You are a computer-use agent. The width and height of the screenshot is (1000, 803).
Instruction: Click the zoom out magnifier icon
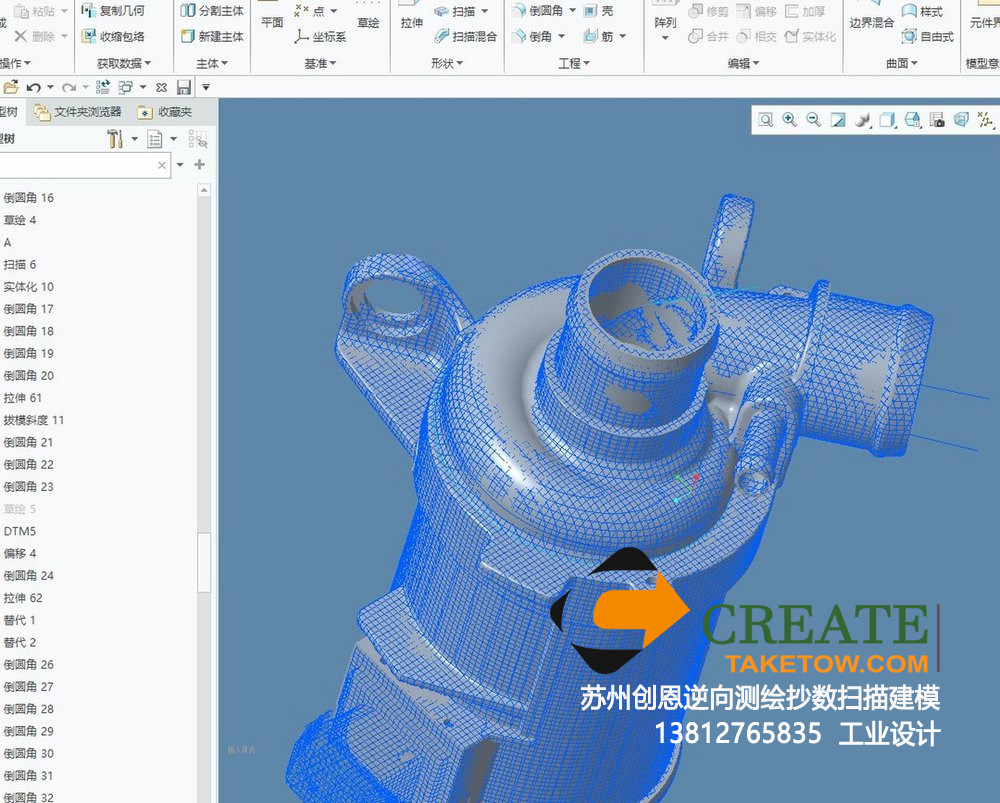(x=813, y=120)
